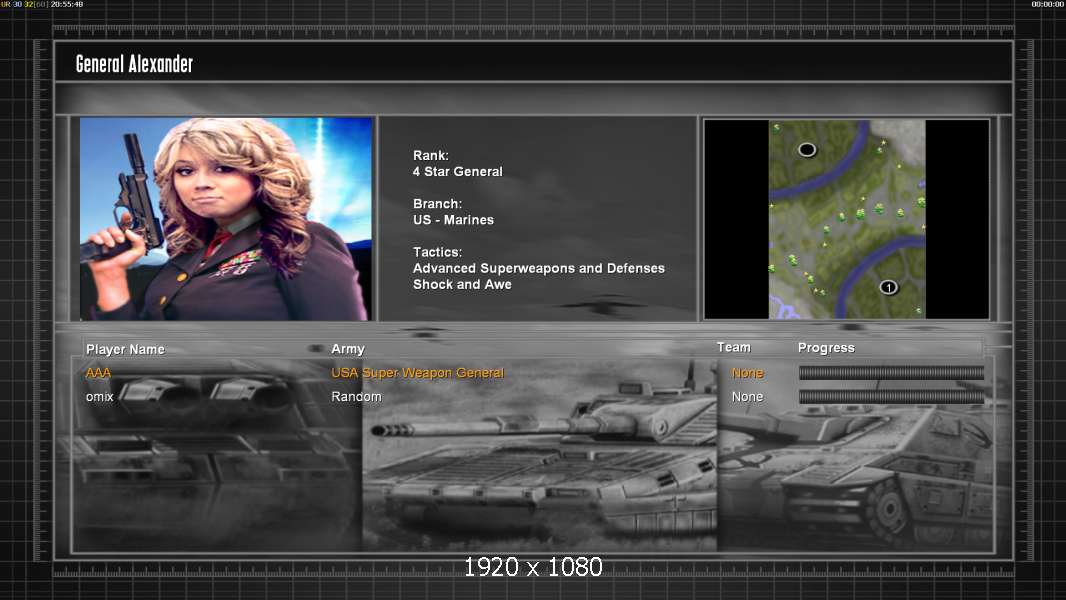1066x600 pixels.
Task: Click the Team column header
Action: [734, 347]
